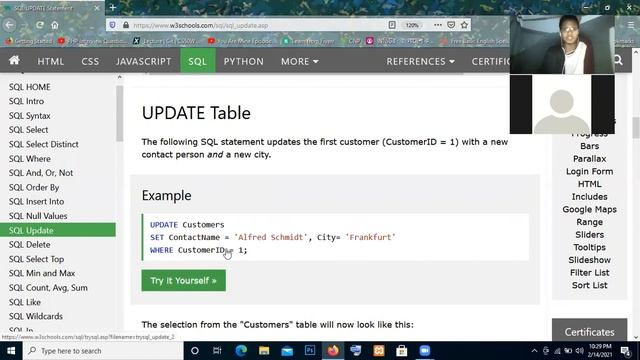
Task: Open Cortana circle icon on taskbar
Action: click(195, 351)
